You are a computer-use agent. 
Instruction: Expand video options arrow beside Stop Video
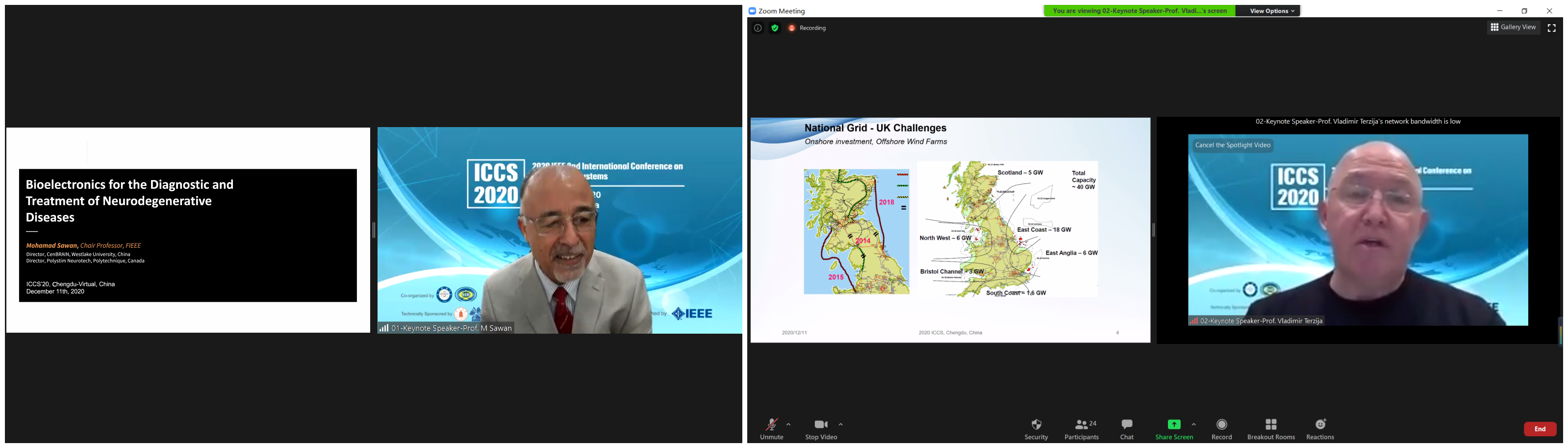(840, 424)
